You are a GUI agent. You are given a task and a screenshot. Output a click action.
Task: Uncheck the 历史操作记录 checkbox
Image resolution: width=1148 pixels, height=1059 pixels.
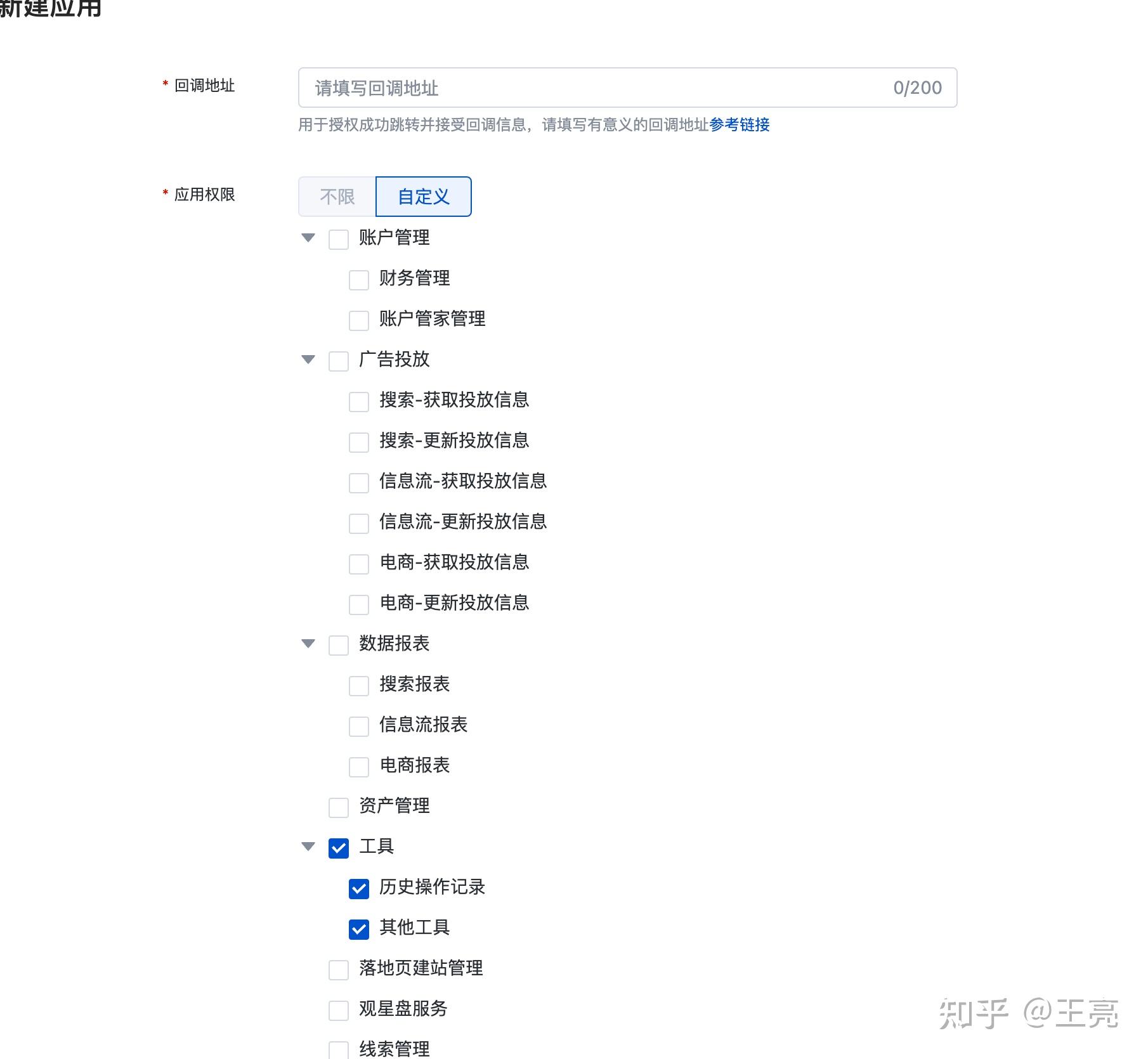pos(359,889)
